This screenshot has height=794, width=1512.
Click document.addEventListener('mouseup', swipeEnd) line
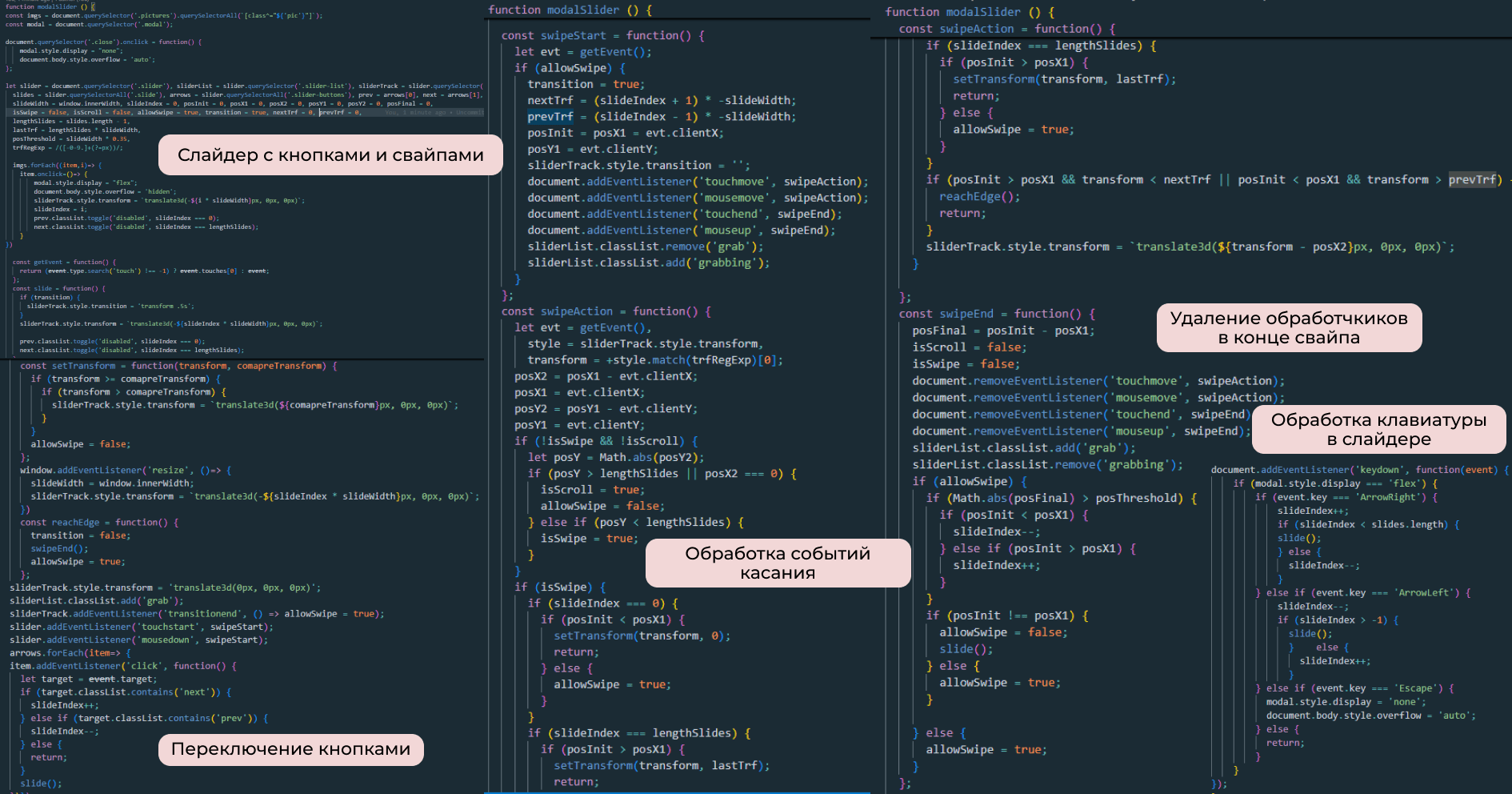682,230
